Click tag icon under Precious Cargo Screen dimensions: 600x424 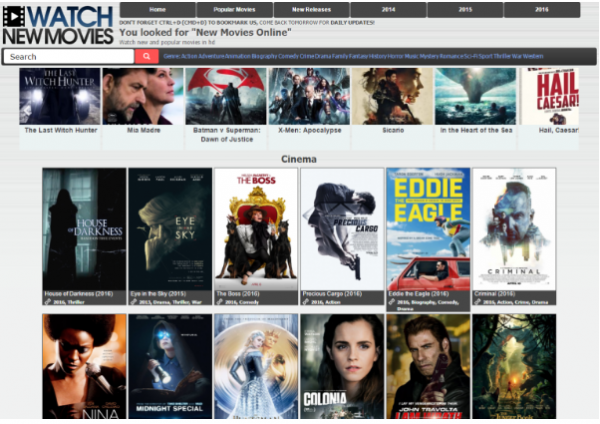[306, 301]
